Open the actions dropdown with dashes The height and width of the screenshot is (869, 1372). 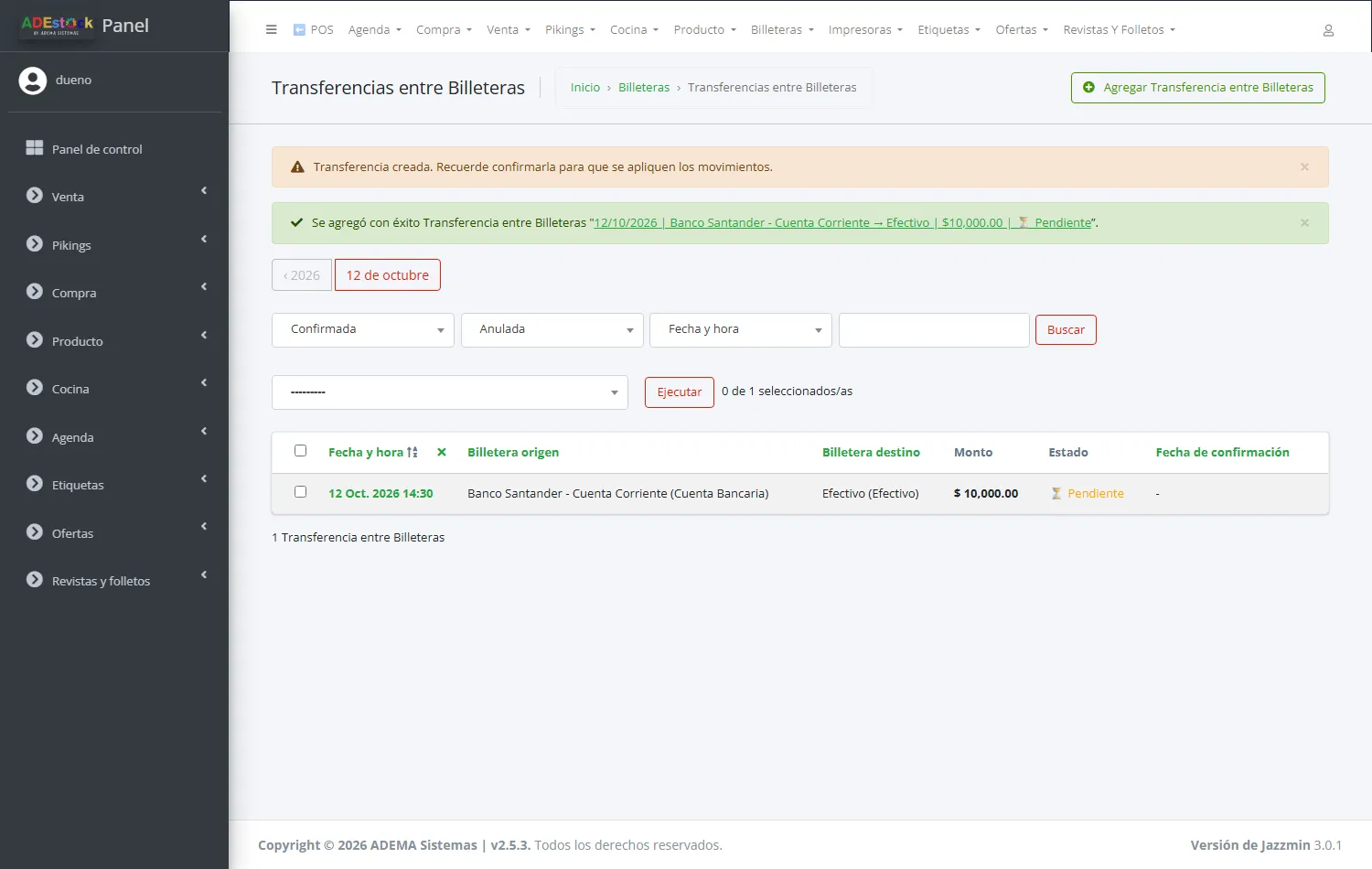[450, 392]
